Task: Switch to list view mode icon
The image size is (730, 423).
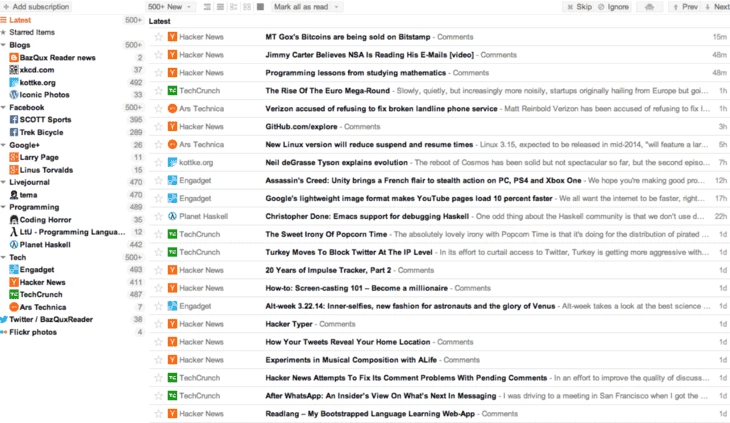Action: [207, 7]
